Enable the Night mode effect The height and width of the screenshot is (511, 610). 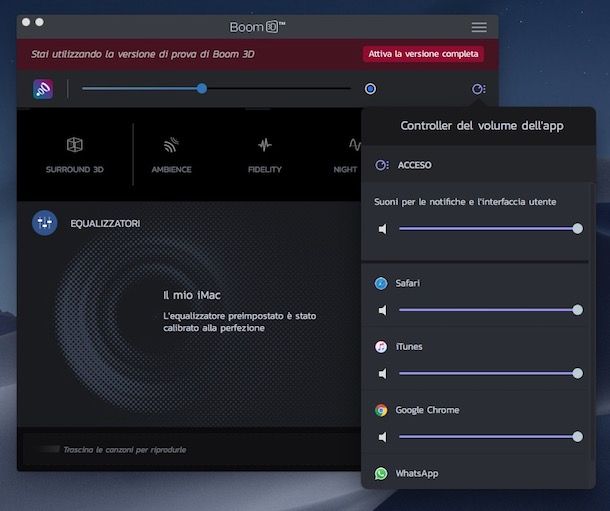click(346, 155)
